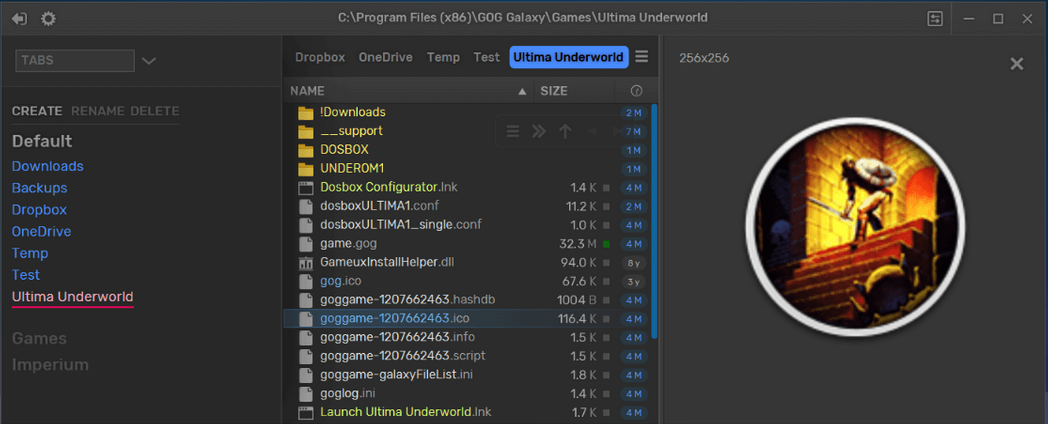Viewport: 1048px width, 424px height.
Task: Open Backups link in sidebar
Action: [x=39, y=188]
